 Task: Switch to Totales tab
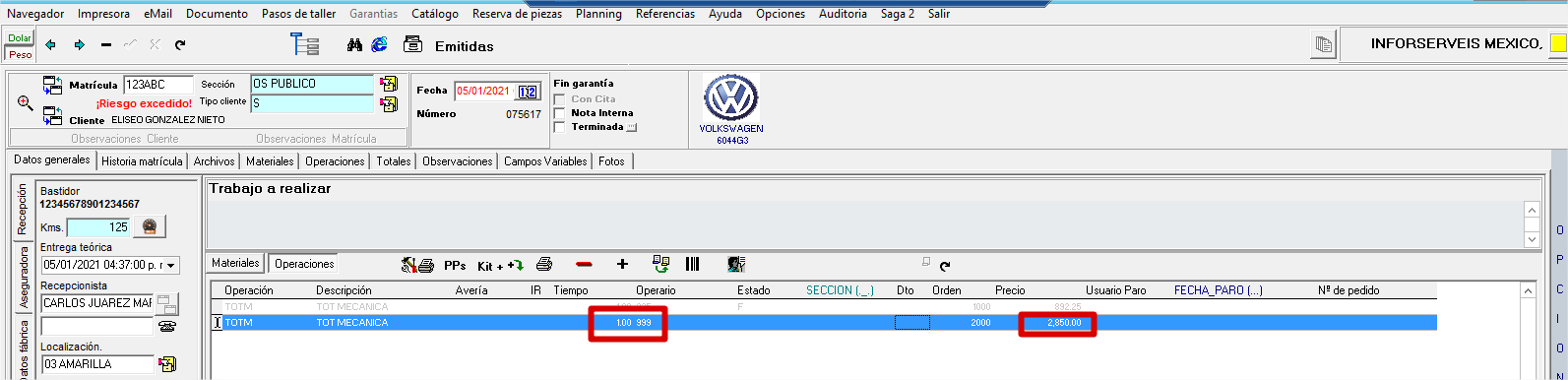tap(394, 161)
